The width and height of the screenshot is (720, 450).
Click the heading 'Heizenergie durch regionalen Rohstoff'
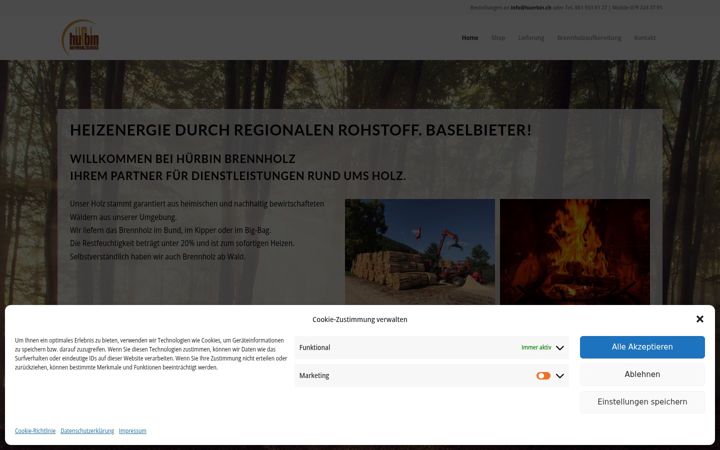pyautogui.click(x=300, y=130)
